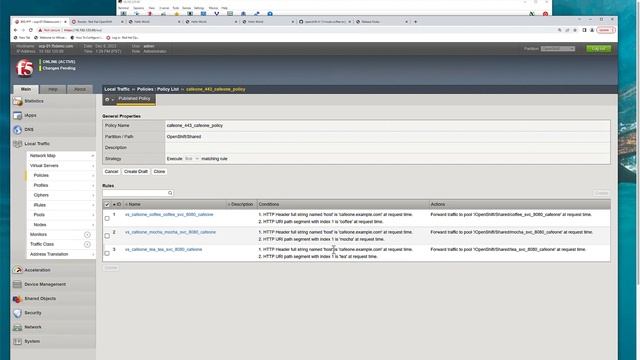The width and height of the screenshot is (640, 360).
Task: Select the Published Policy tab
Action: (134, 99)
